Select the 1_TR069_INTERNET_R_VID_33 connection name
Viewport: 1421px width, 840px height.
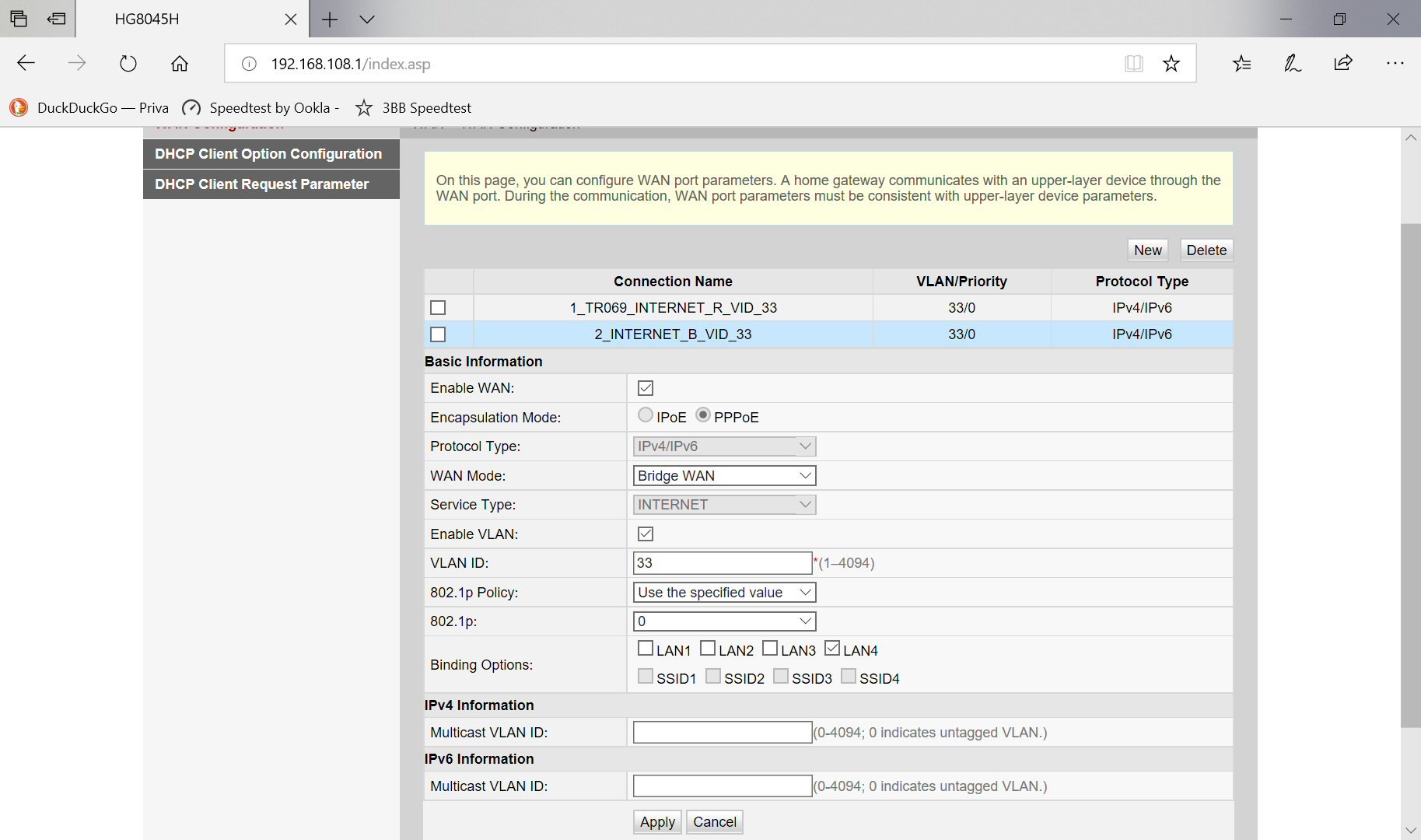(x=674, y=308)
